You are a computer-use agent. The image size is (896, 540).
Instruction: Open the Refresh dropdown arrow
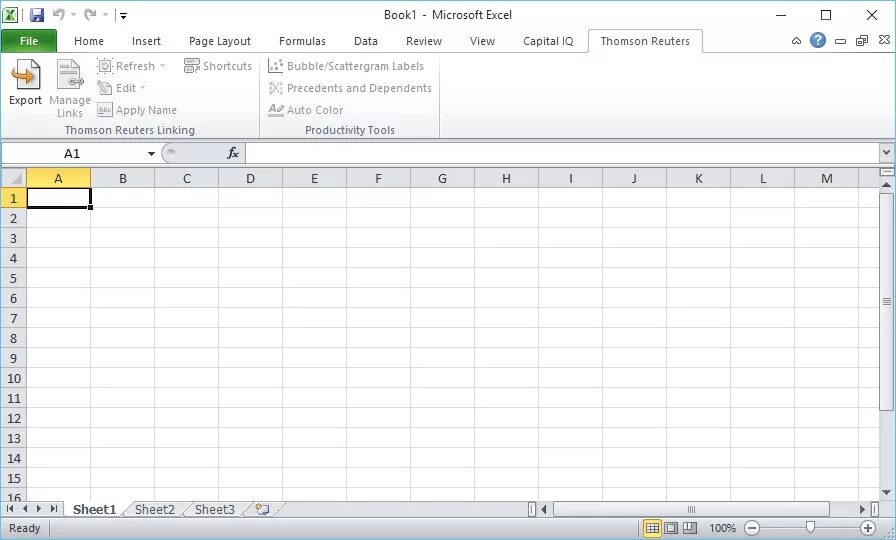pos(162,66)
